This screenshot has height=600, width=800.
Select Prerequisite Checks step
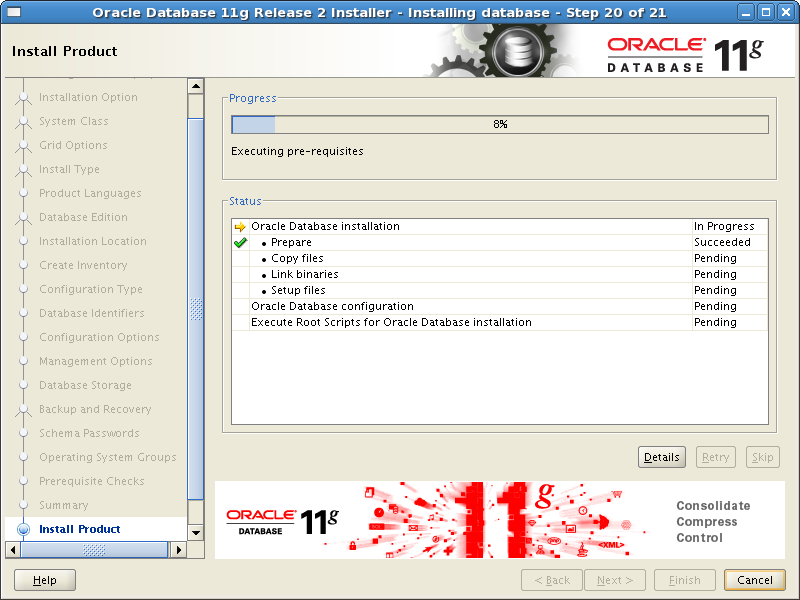coord(92,481)
